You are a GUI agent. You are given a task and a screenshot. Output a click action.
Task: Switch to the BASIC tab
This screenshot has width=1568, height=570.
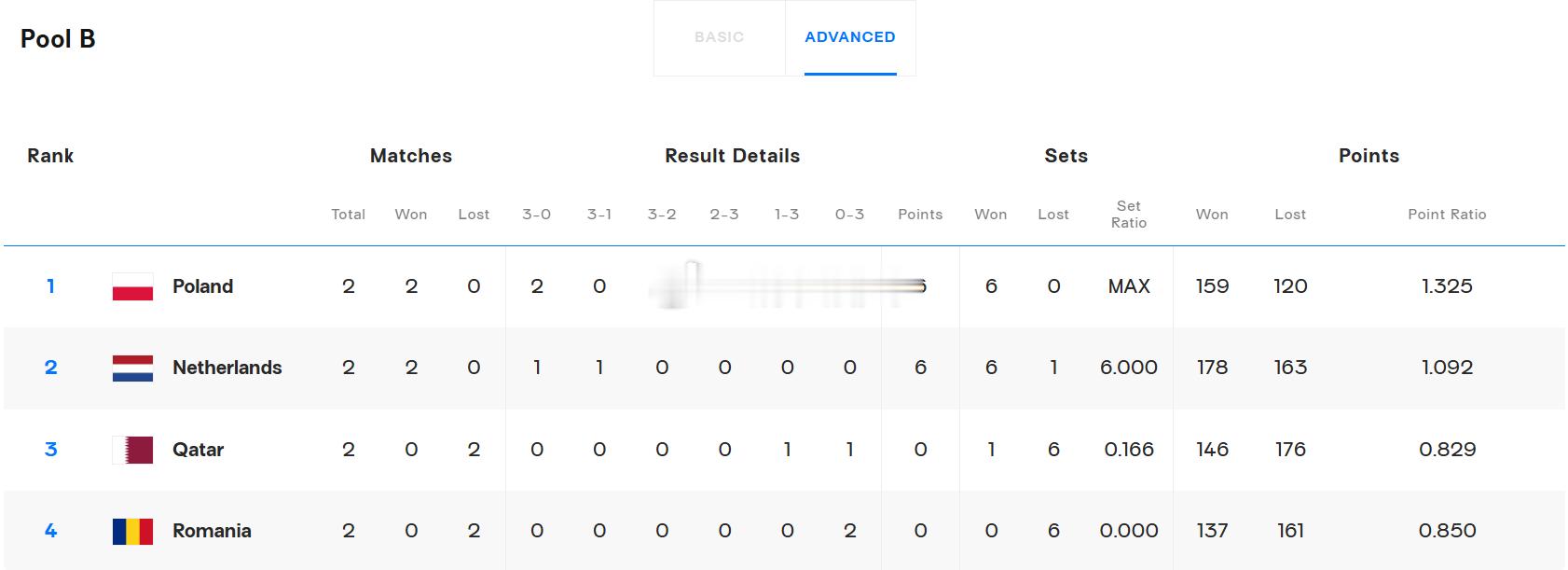719,37
